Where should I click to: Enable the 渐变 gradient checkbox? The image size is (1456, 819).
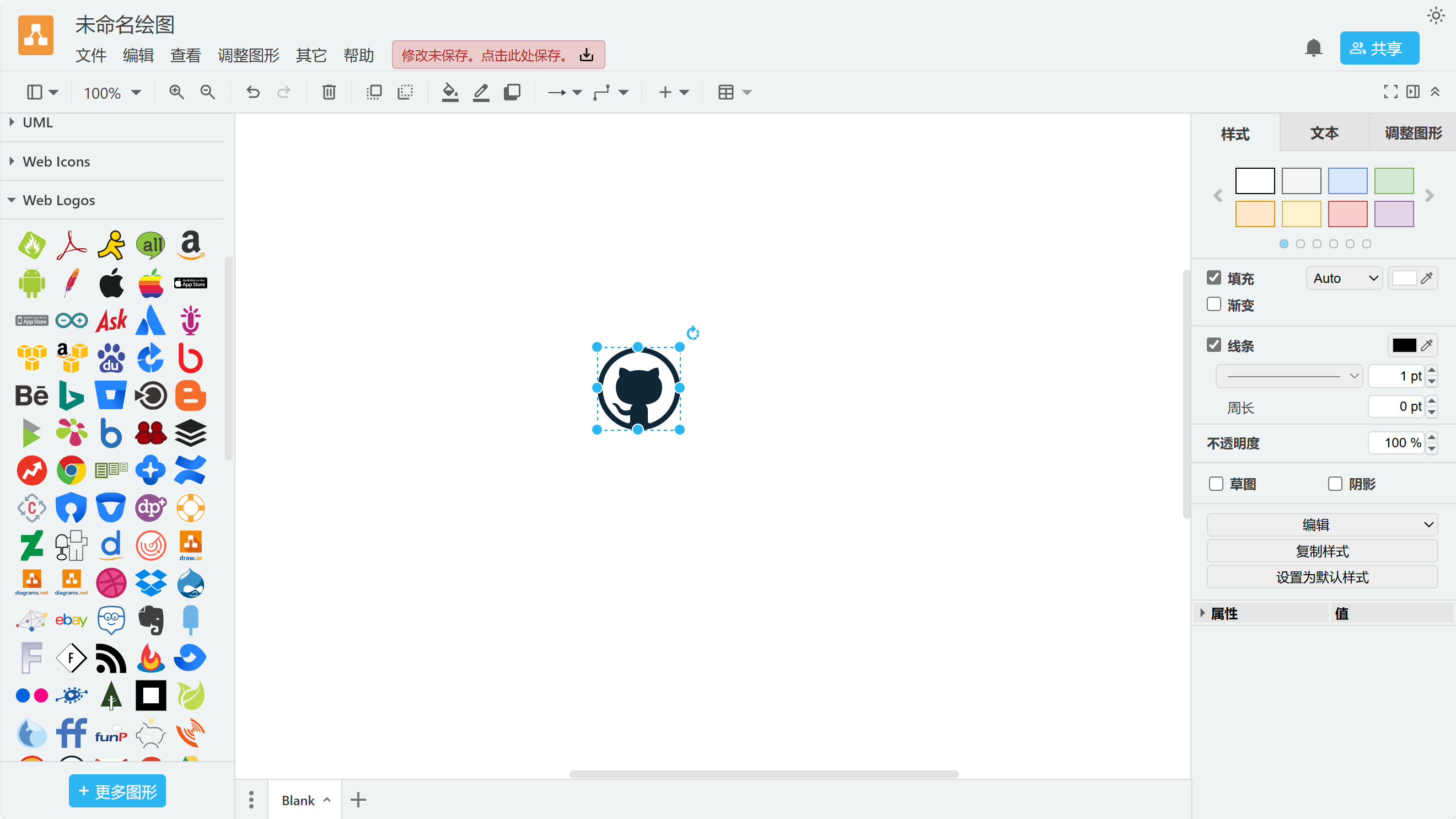pos(1213,304)
